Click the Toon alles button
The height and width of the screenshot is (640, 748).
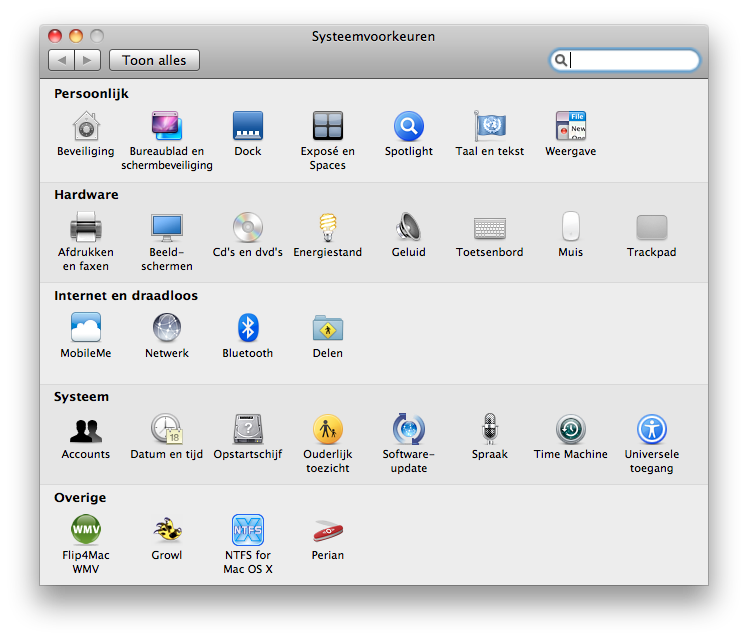point(154,60)
